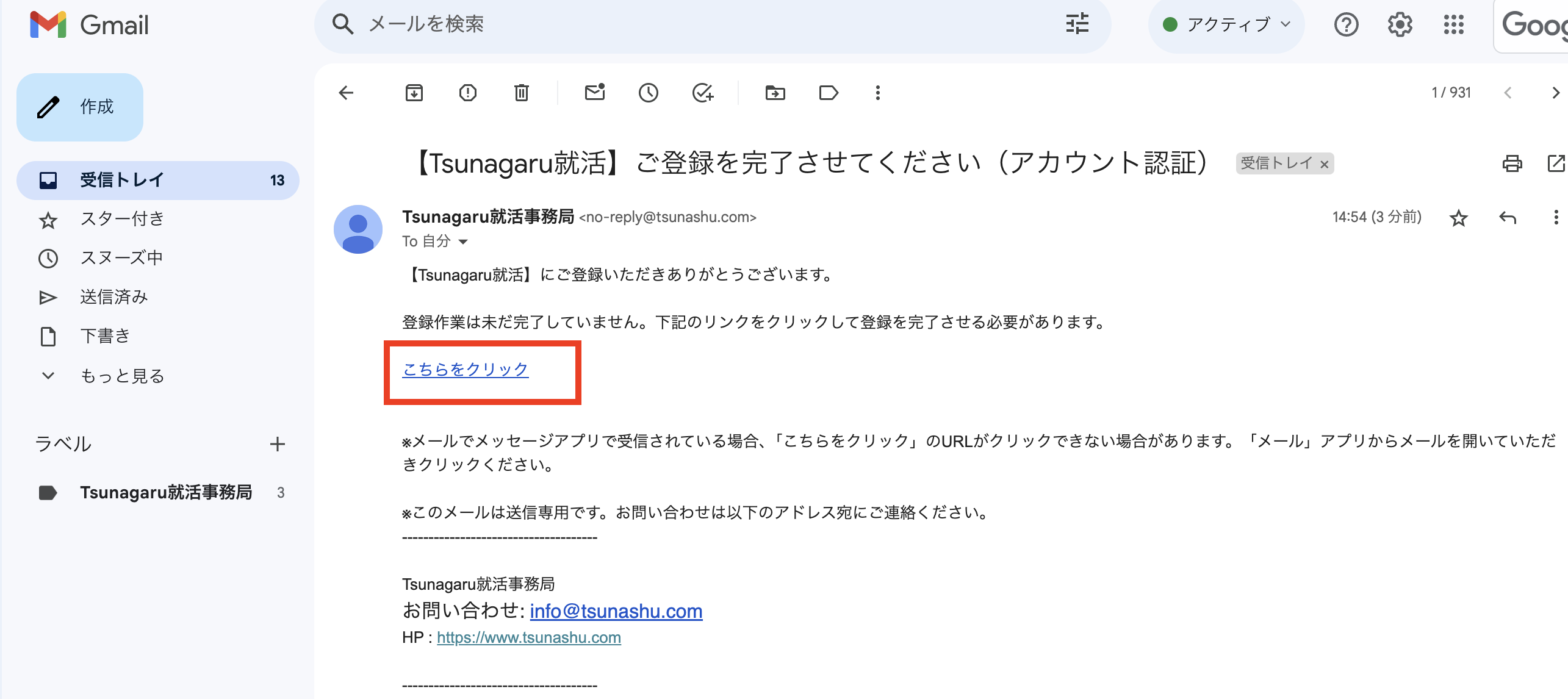Viewport: 1568px width, 699px height.
Task: Click the 作成 compose button
Action: pos(80,107)
